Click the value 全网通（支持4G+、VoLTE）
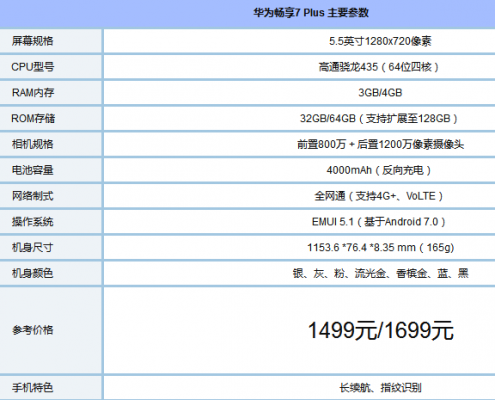This screenshot has width=495, height=400. pos(379,196)
